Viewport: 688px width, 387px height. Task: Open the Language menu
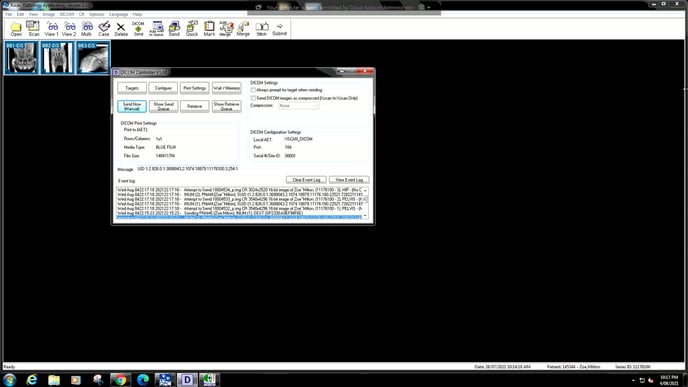pyautogui.click(x=118, y=14)
